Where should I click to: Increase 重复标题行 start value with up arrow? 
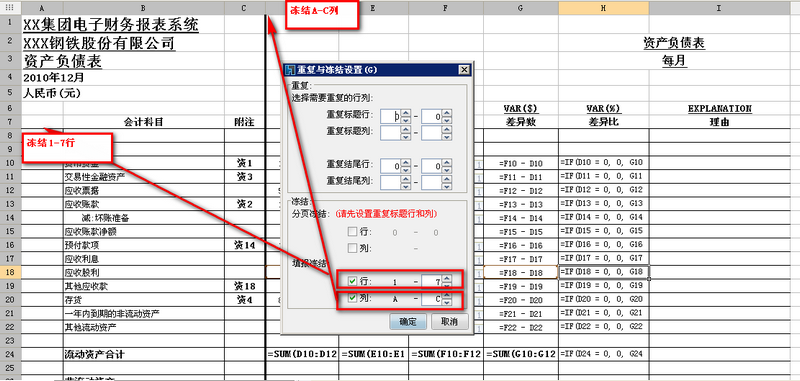[x=405, y=113]
